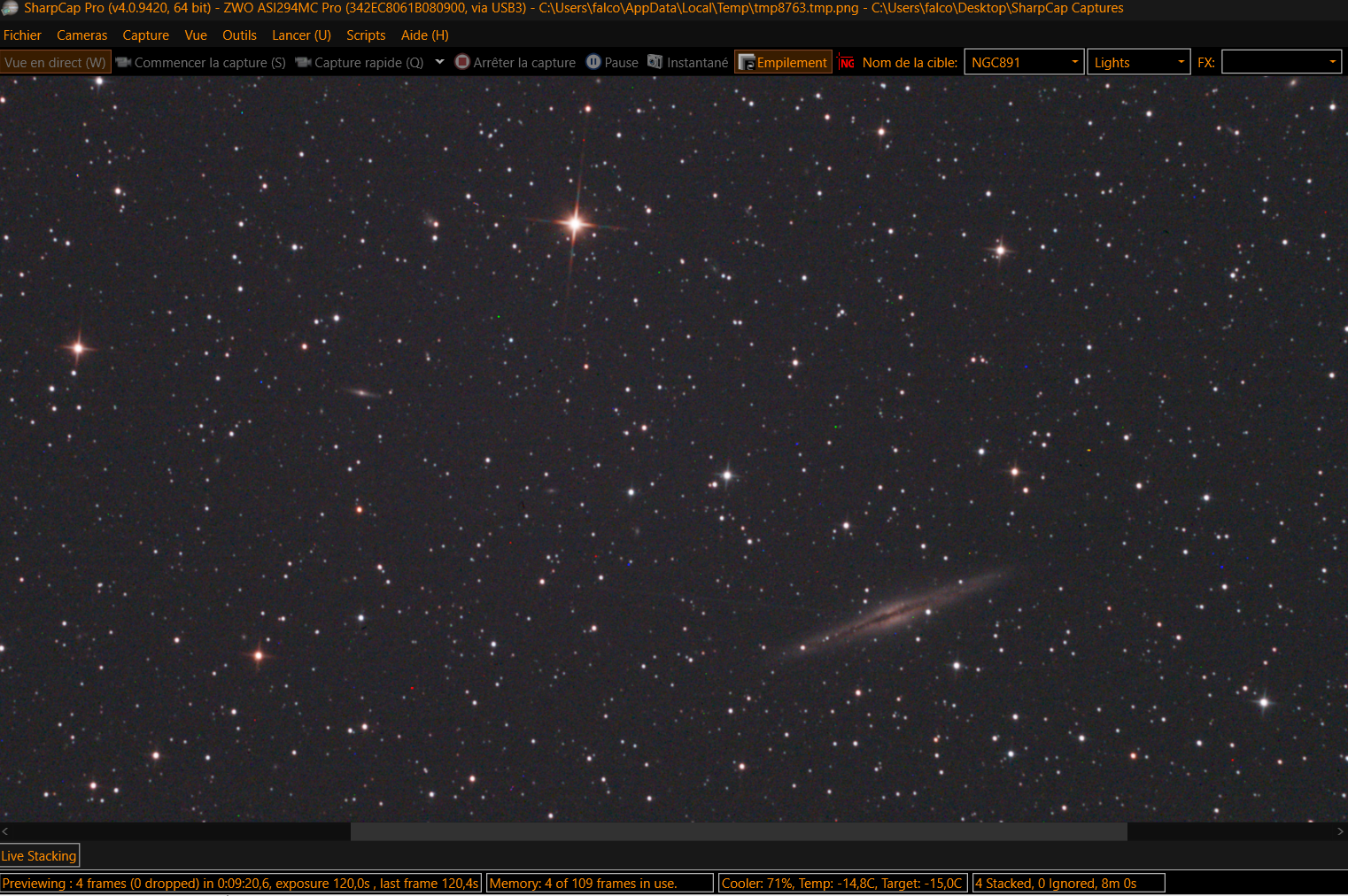This screenshot has height=896, width=1348.
Task: Click the Pause icon in toolbar
Action: pos(593,62)
